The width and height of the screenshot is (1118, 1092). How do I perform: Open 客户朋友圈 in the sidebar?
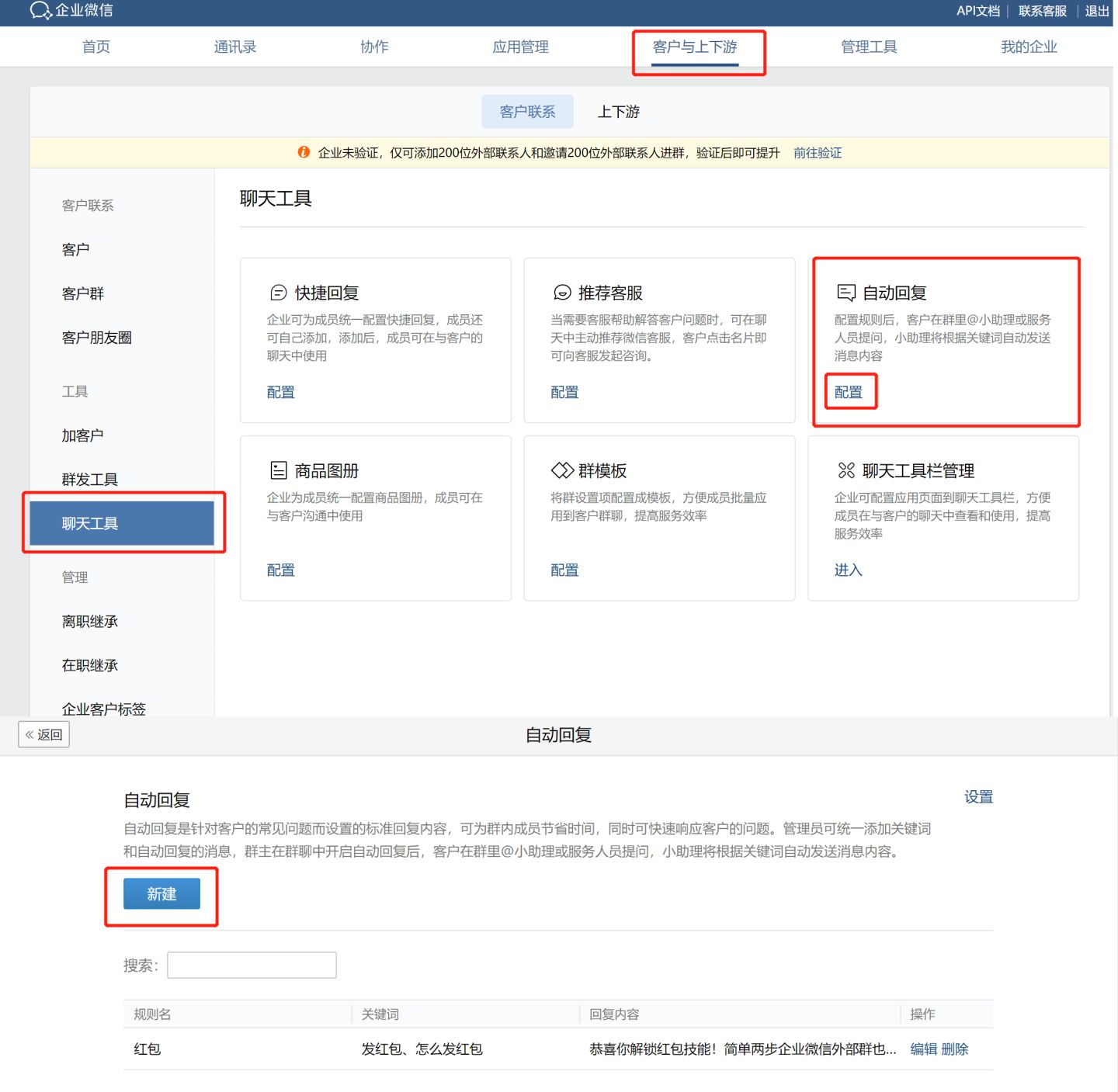pyautogui.click(x=96, y=338)
